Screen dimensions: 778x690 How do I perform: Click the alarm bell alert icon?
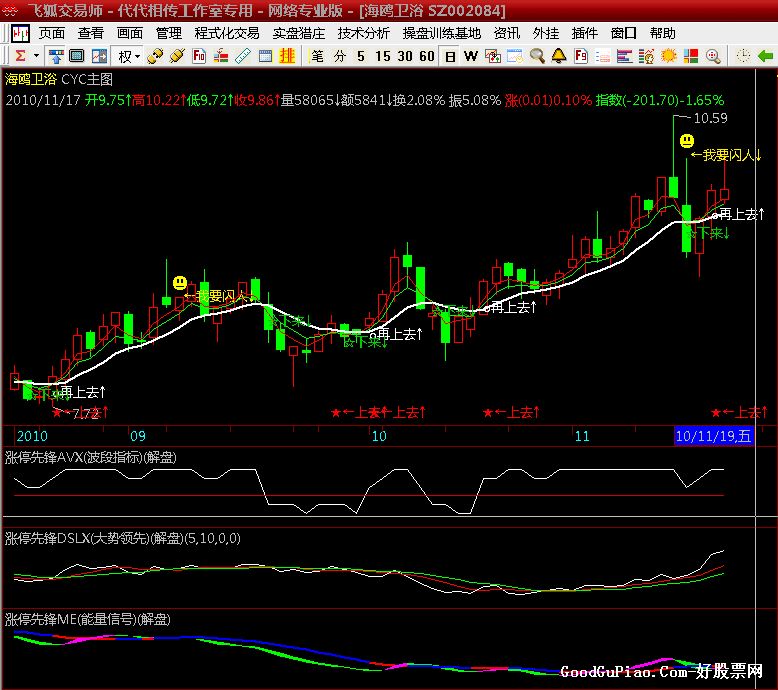(558, 56)
